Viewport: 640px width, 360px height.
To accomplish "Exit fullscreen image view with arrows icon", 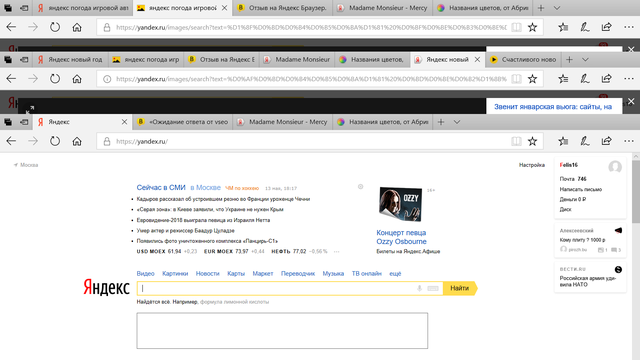I will coord(30,109).
